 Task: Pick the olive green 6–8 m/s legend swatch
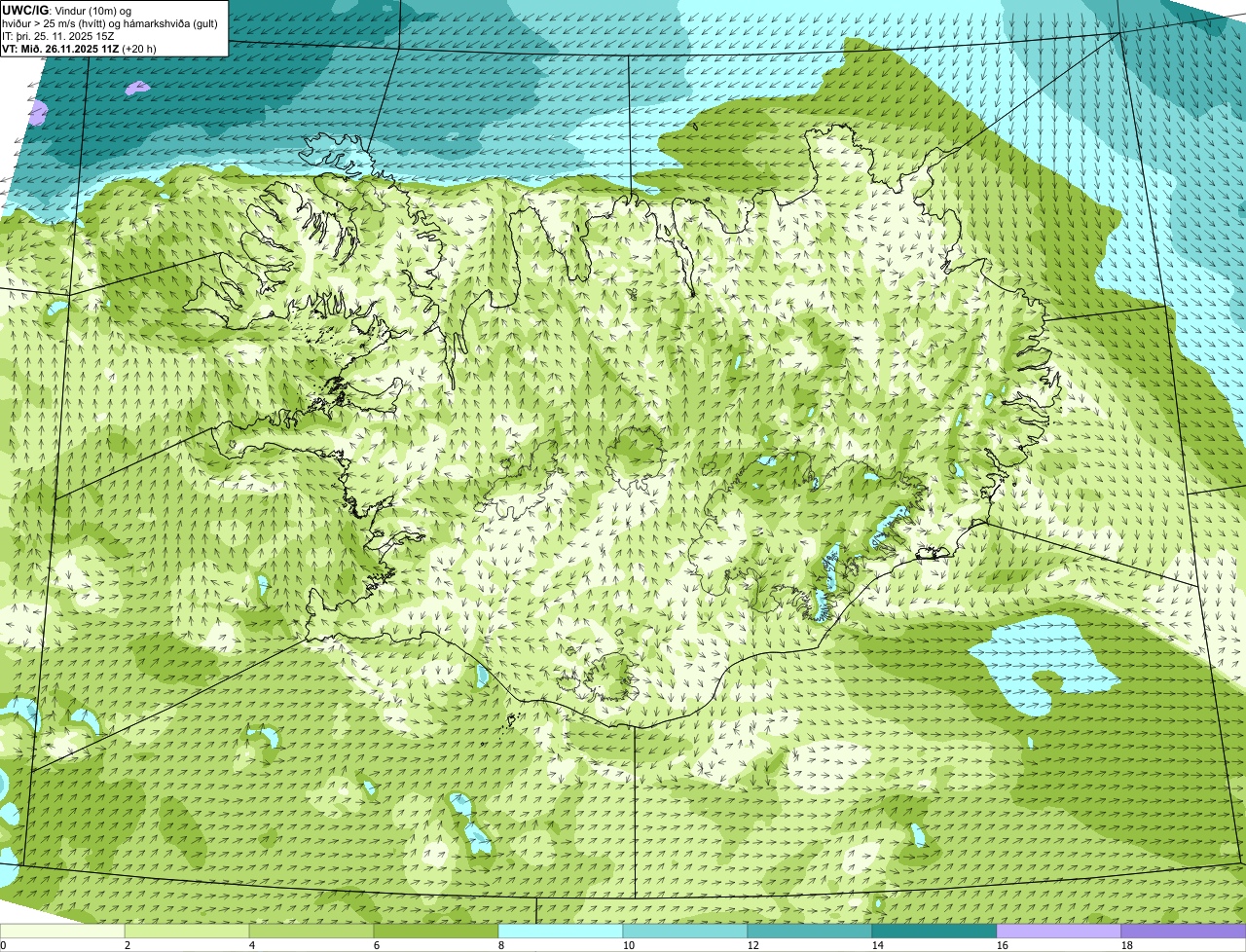[x=436, y=932]
